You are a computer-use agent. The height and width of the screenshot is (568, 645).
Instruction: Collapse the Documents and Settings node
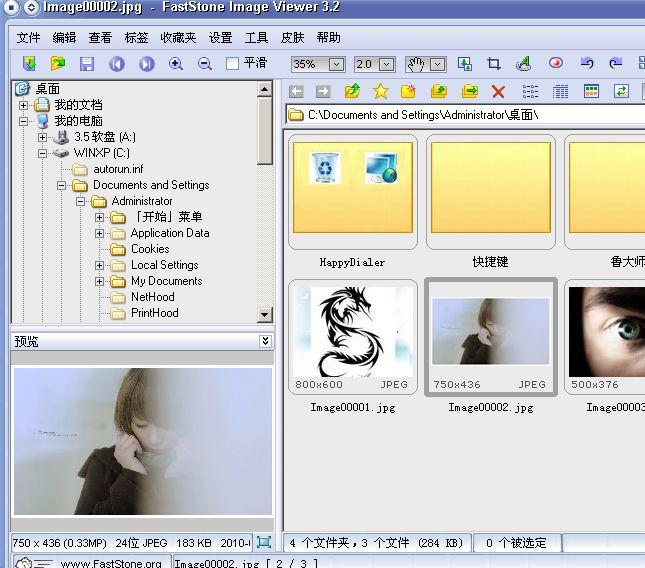tap(61, 185)
